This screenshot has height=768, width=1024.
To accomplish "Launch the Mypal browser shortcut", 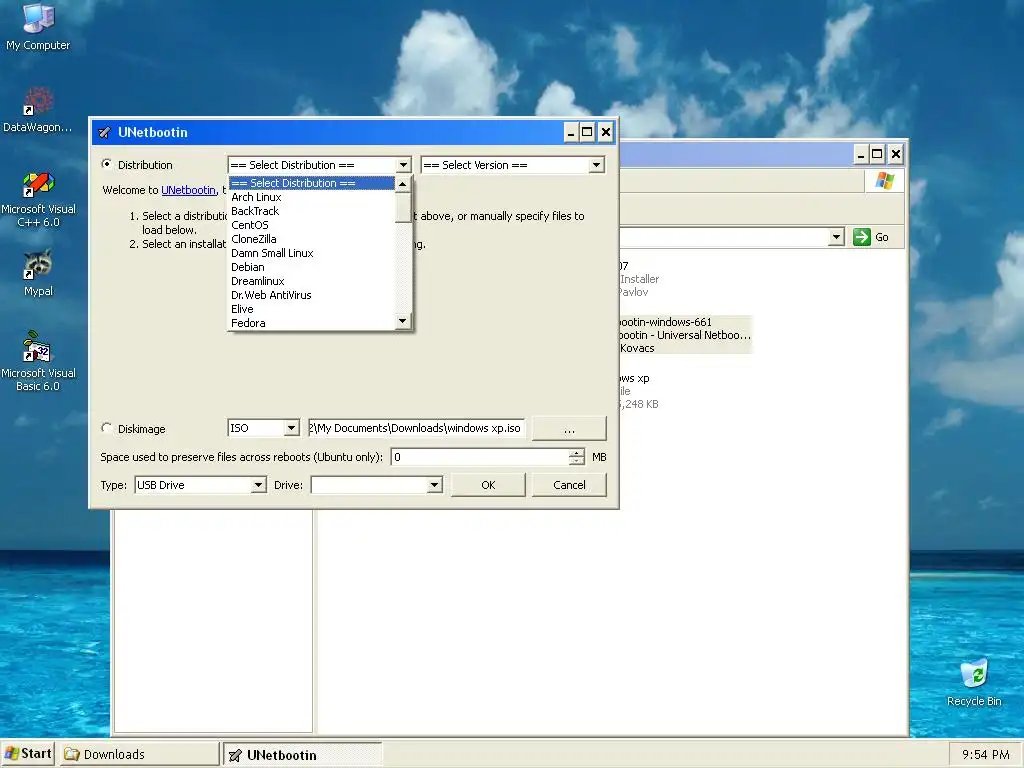I will (38, 274).
